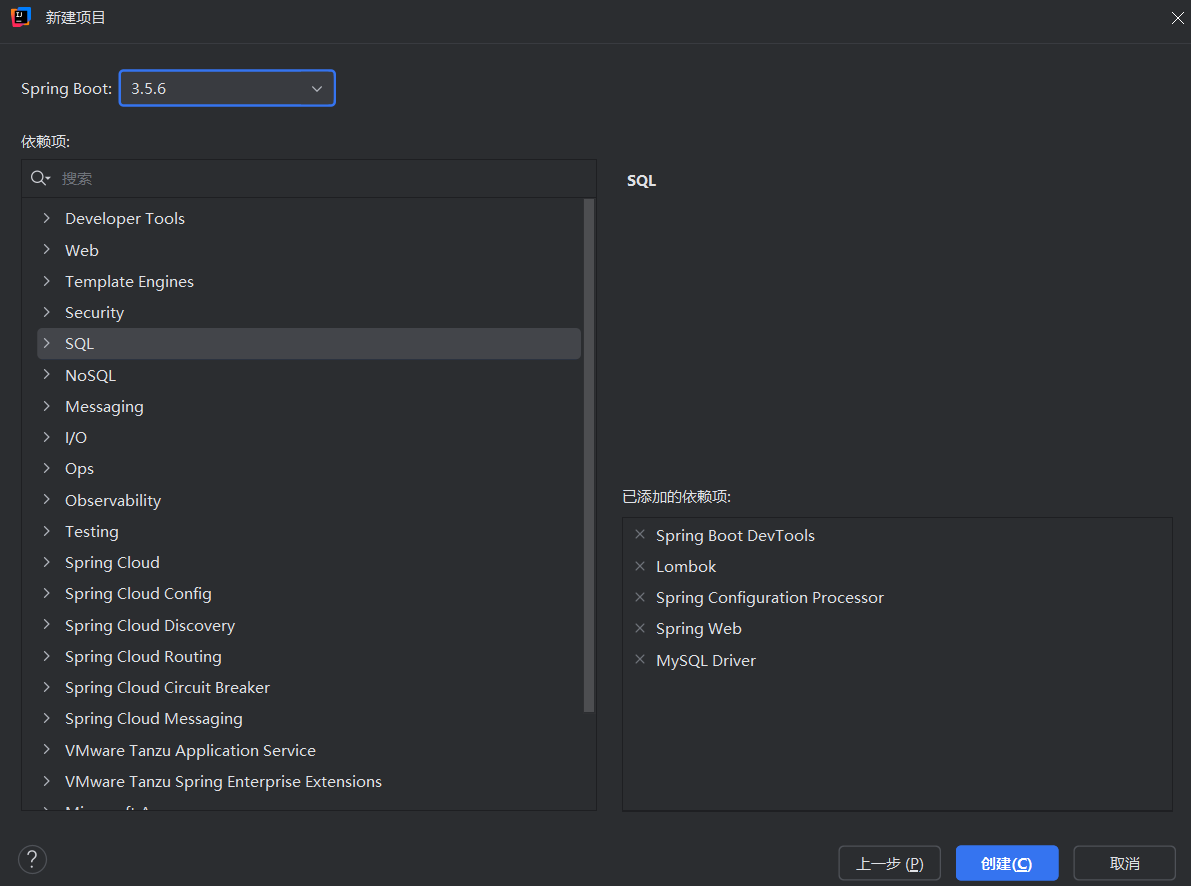
Task: Remove Spring Web dependency via X
Action: click(x=640, y=628)
